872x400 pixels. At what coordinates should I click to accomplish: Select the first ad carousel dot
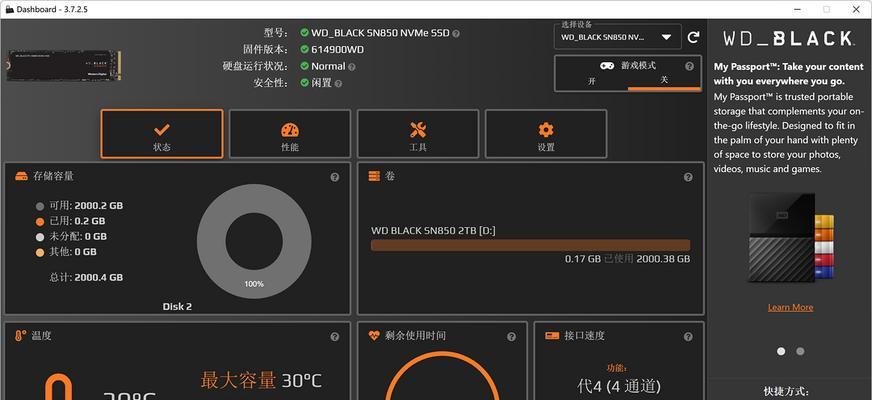(x=781, y=351)
